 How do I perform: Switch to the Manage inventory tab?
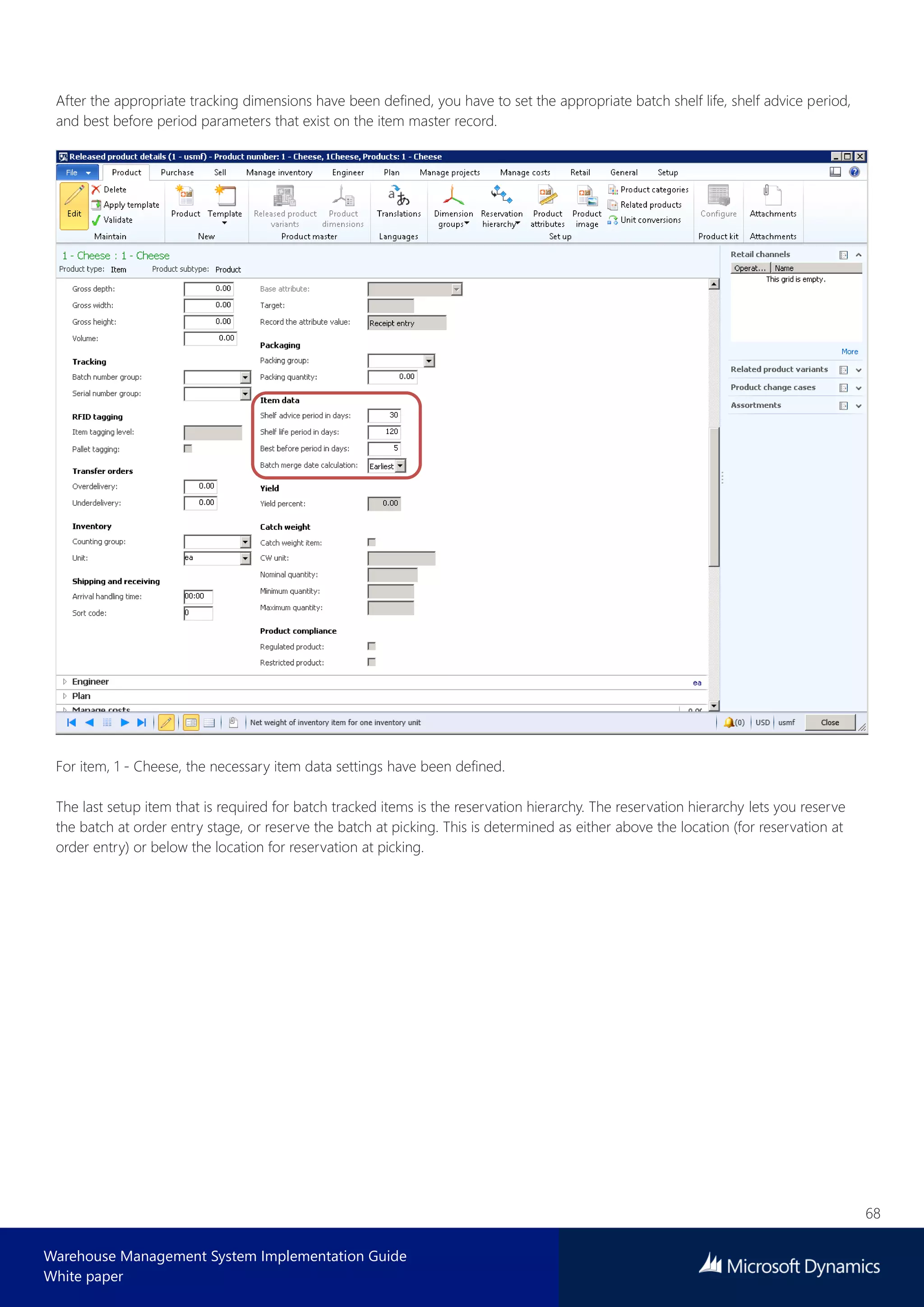click(x=279, y=172)
